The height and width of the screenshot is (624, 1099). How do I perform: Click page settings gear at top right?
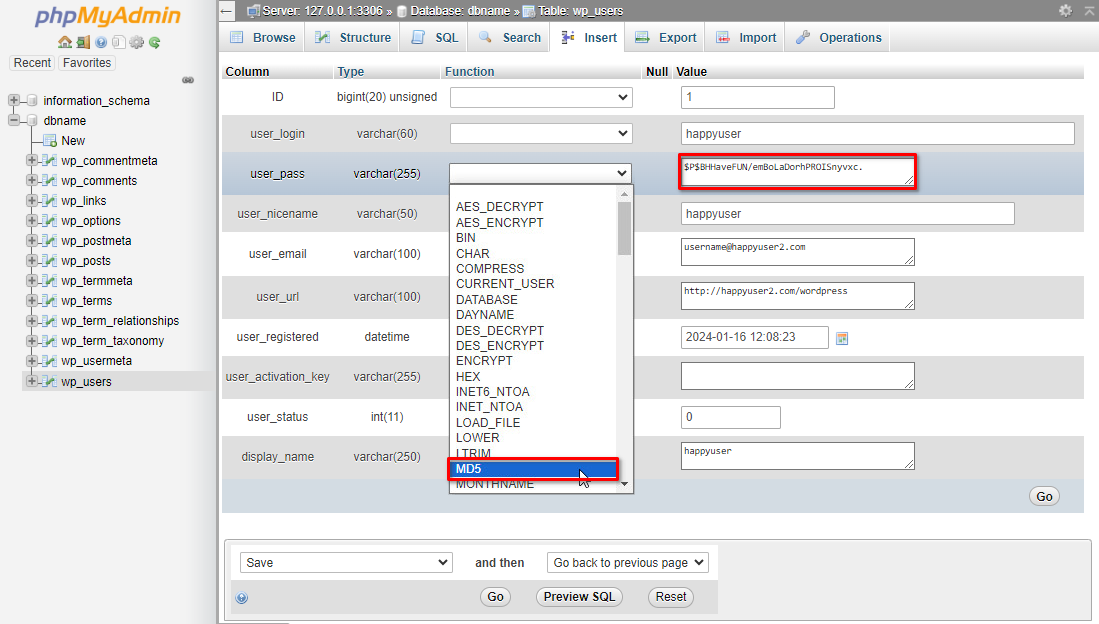(x=1065, y=11)
